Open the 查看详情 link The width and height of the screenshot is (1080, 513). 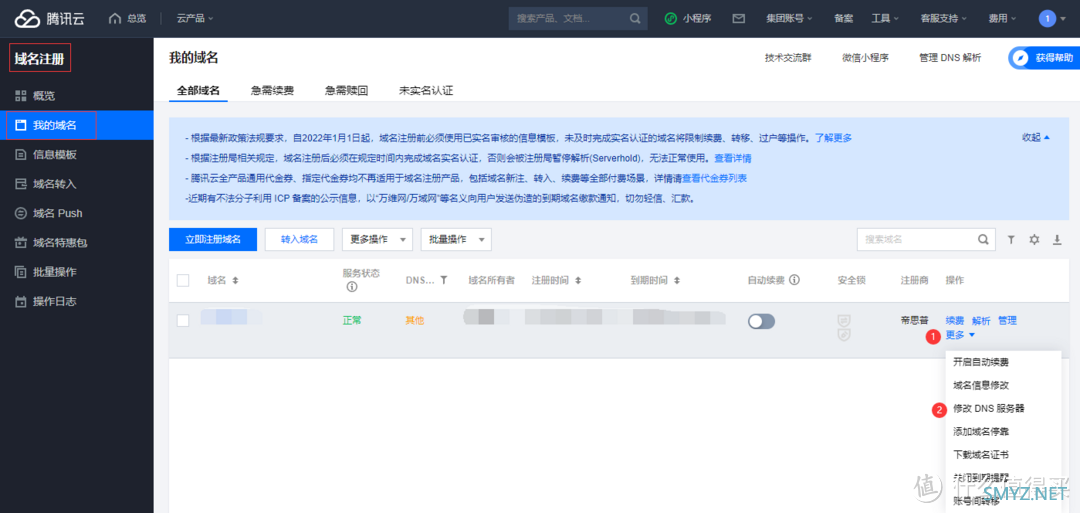point(733,158)
